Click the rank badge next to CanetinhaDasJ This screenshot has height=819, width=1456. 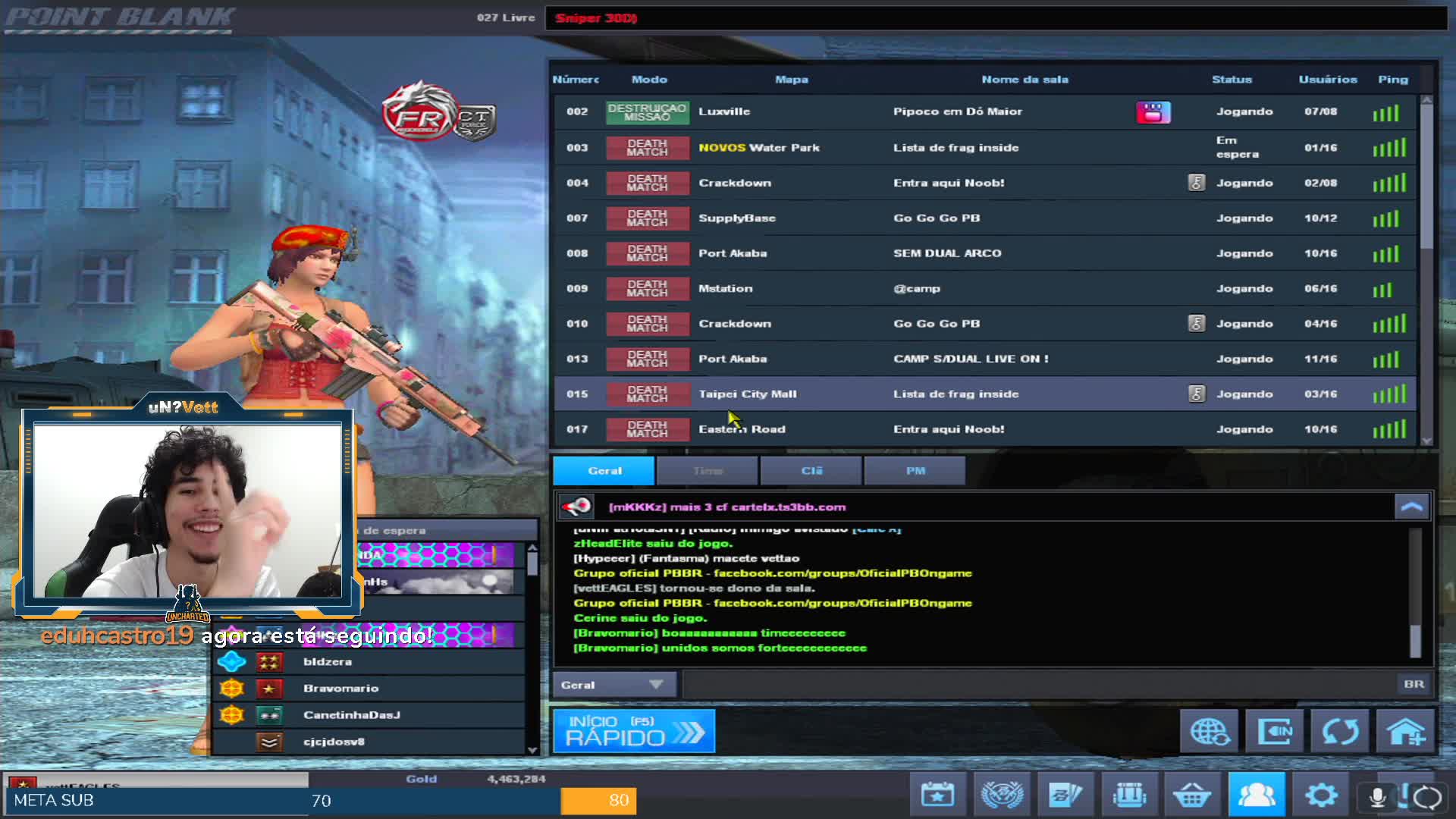(x=268, y=715)
